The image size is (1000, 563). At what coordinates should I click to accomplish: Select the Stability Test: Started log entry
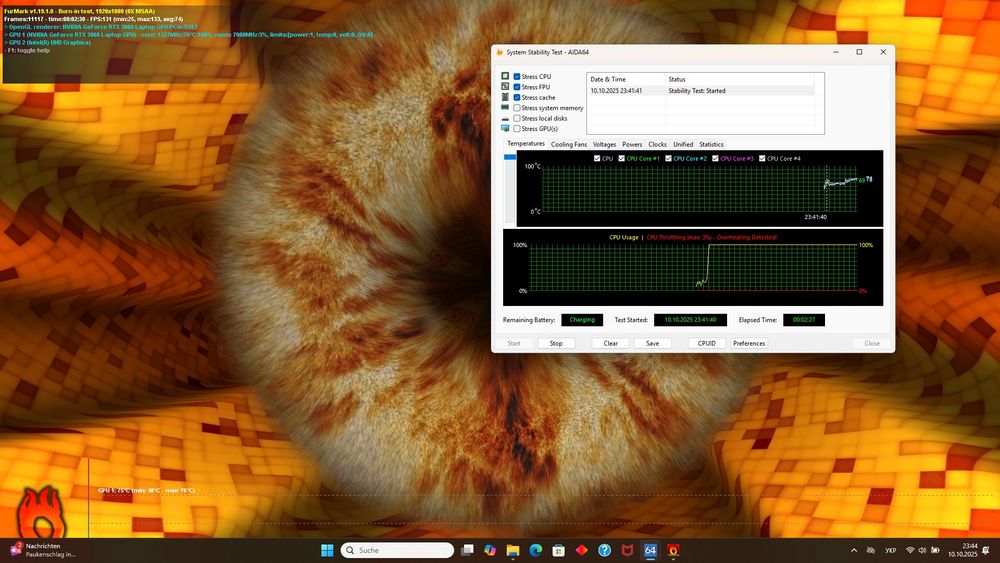(700, 91)
